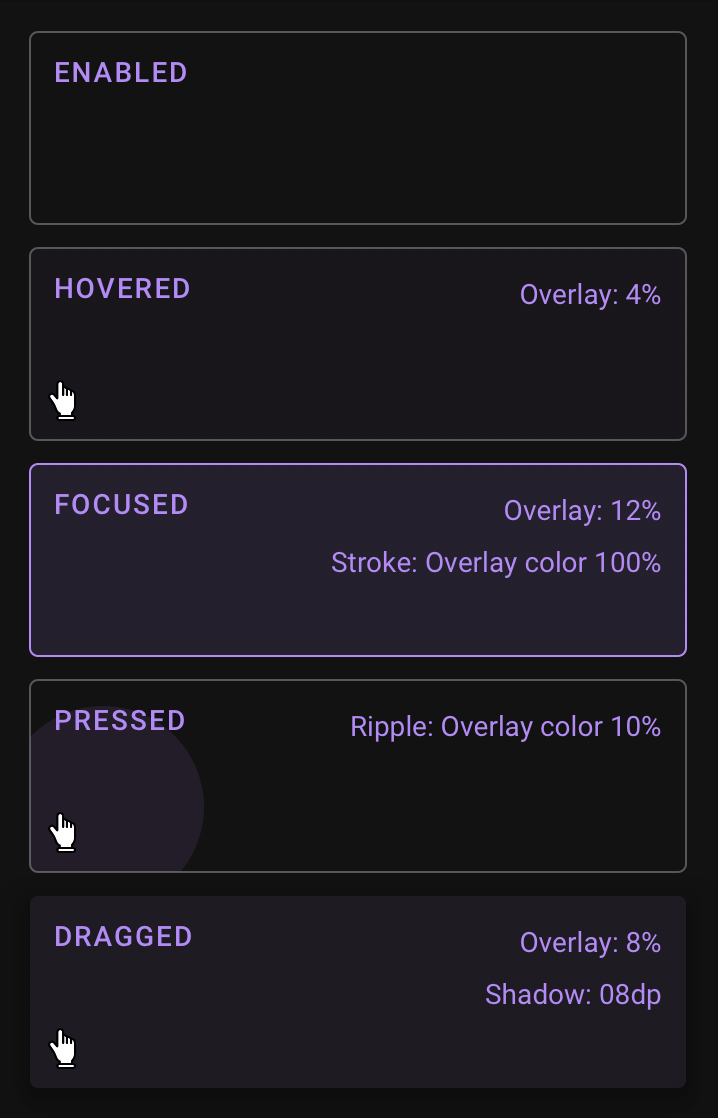Click the hand cursor icon in Pressed card
Image resolution: width=718 pixels, height=1118 pixels.
click(x=65, y=832)
